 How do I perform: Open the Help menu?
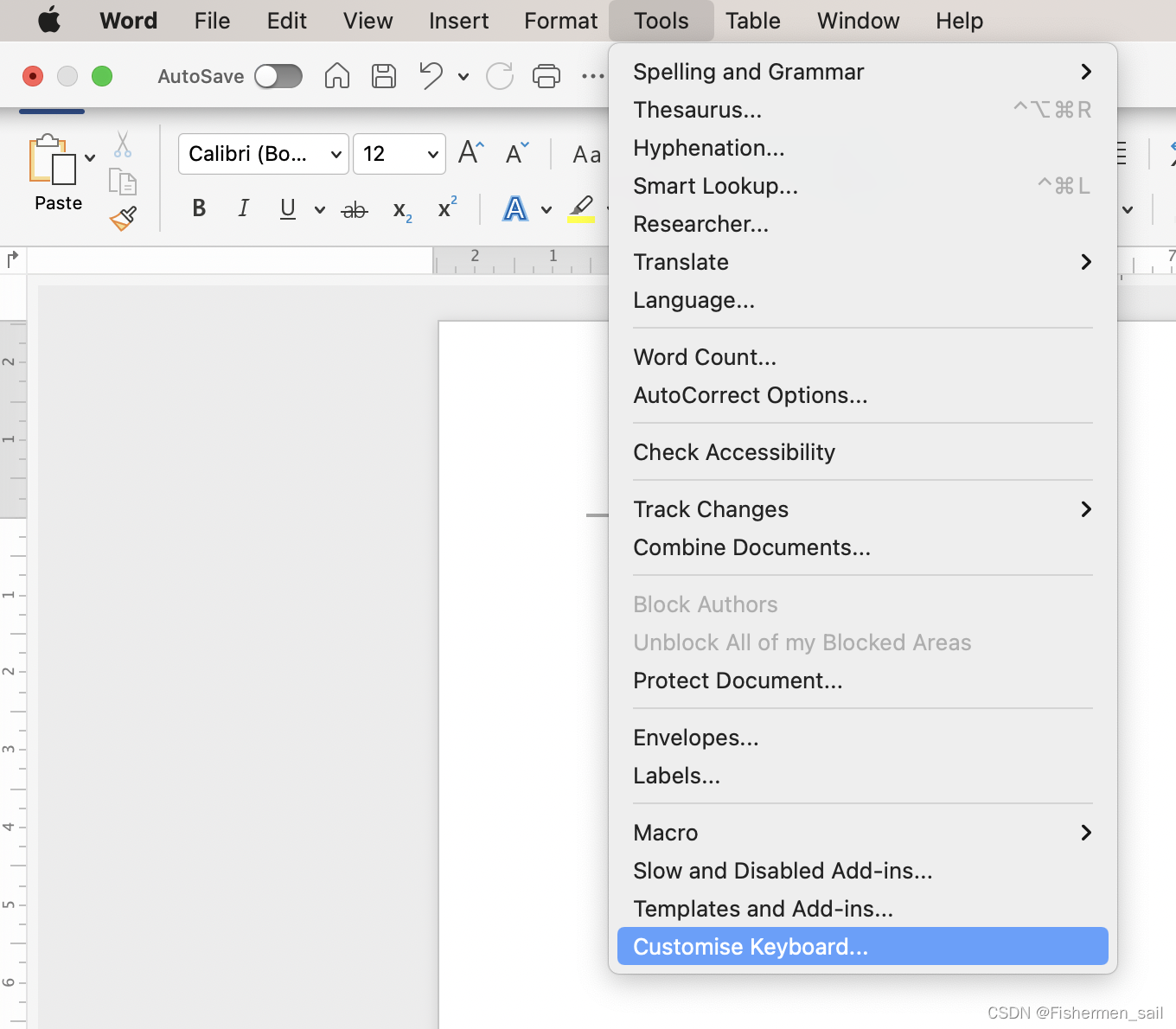(x=960, y=21)
